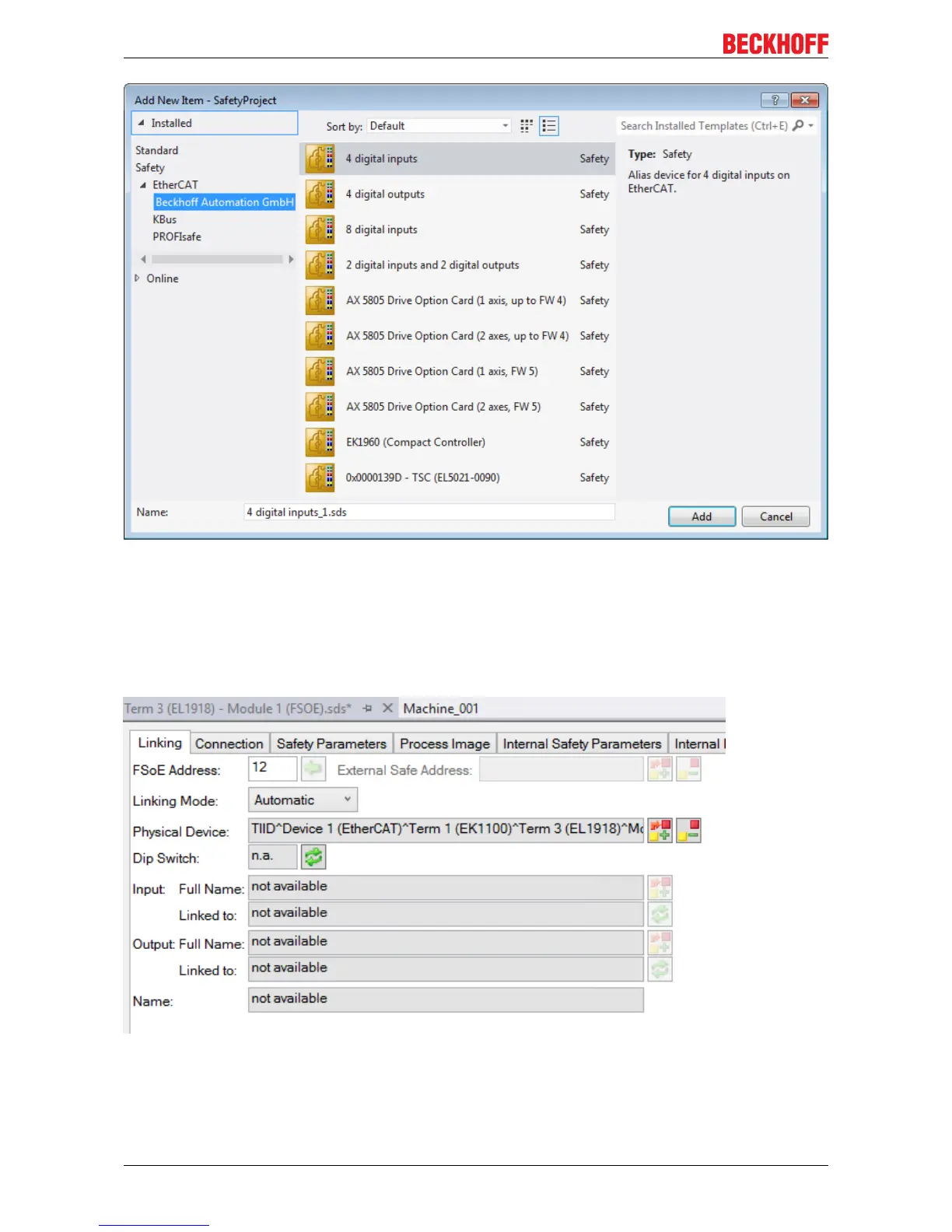
Task: Collapse the Installed section
Action: (x=141, y=123)
